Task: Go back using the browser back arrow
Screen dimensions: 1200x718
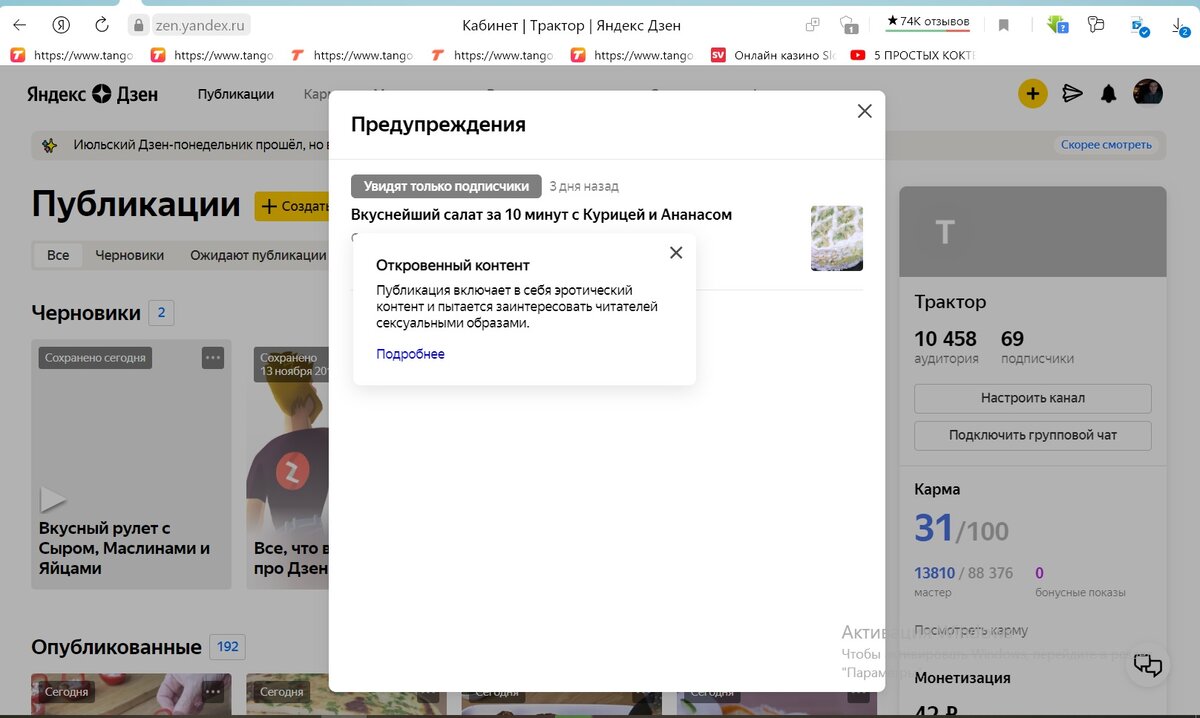Action: (19, 25)
